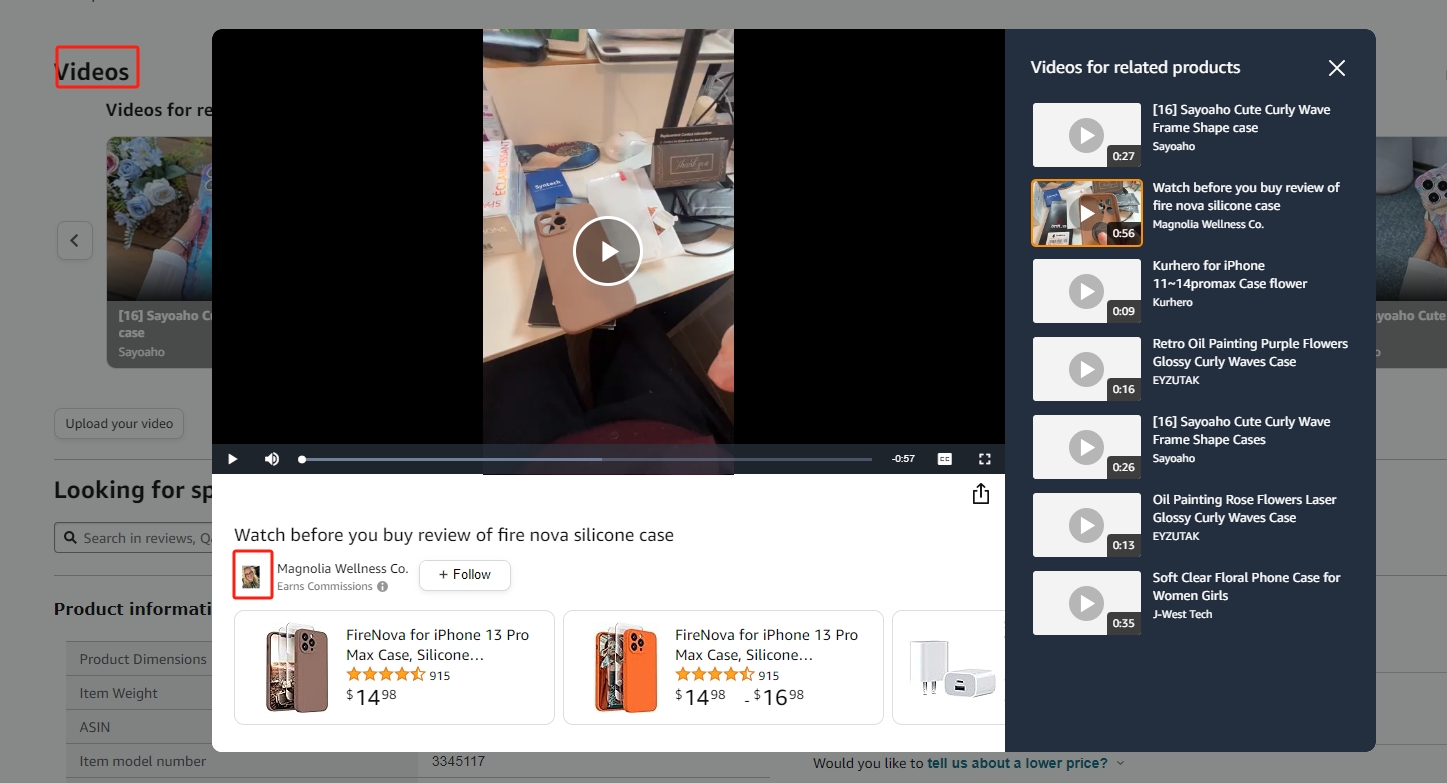The height and width of the screenshot is (783, 1447).
Task: Play the 0:26 Sayoaho Curly Wave Frame Shape Cases video
Action: pyautogui.click(x=1086, y=447)
